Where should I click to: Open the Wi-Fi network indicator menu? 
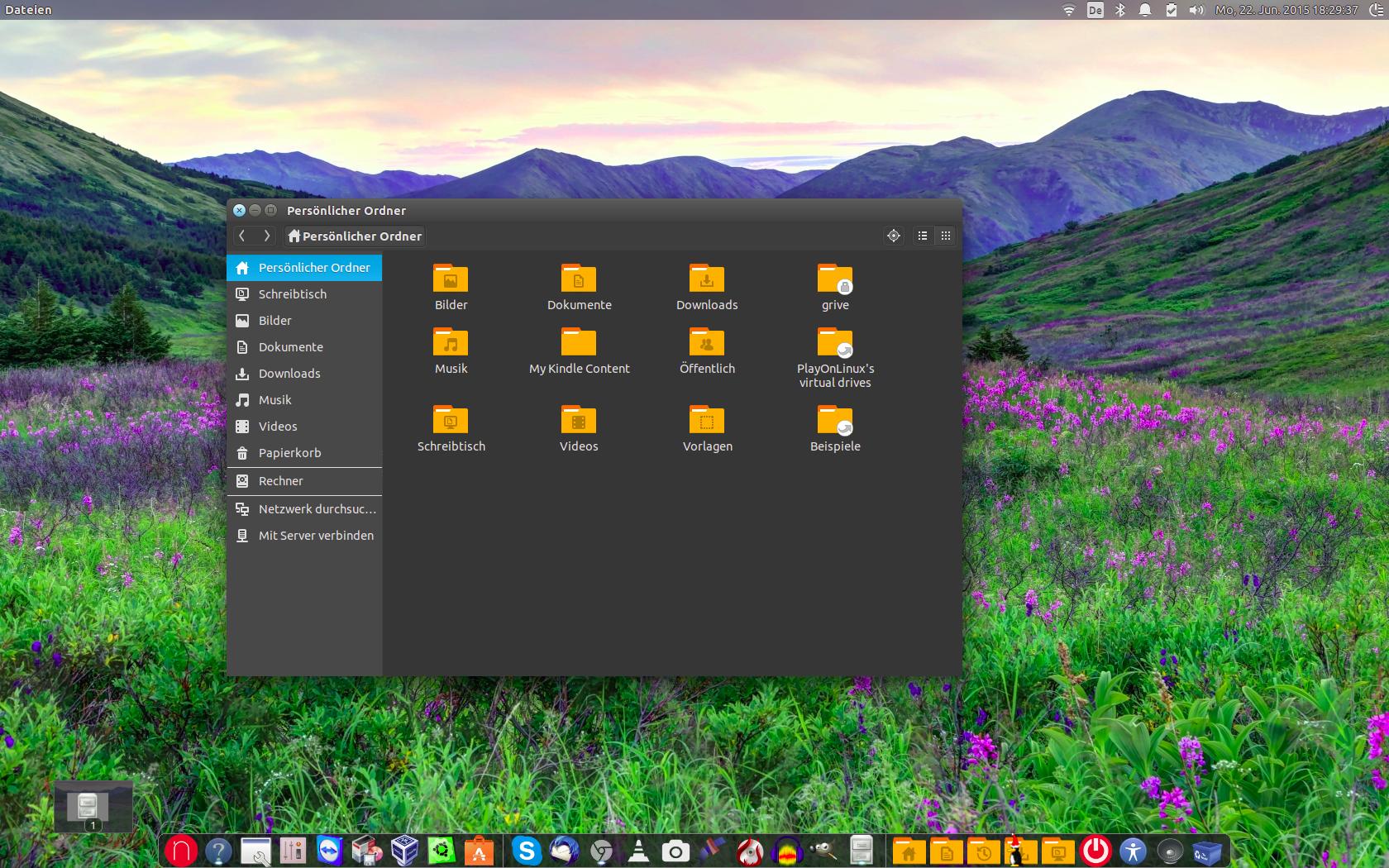[x=1068, y=10]
